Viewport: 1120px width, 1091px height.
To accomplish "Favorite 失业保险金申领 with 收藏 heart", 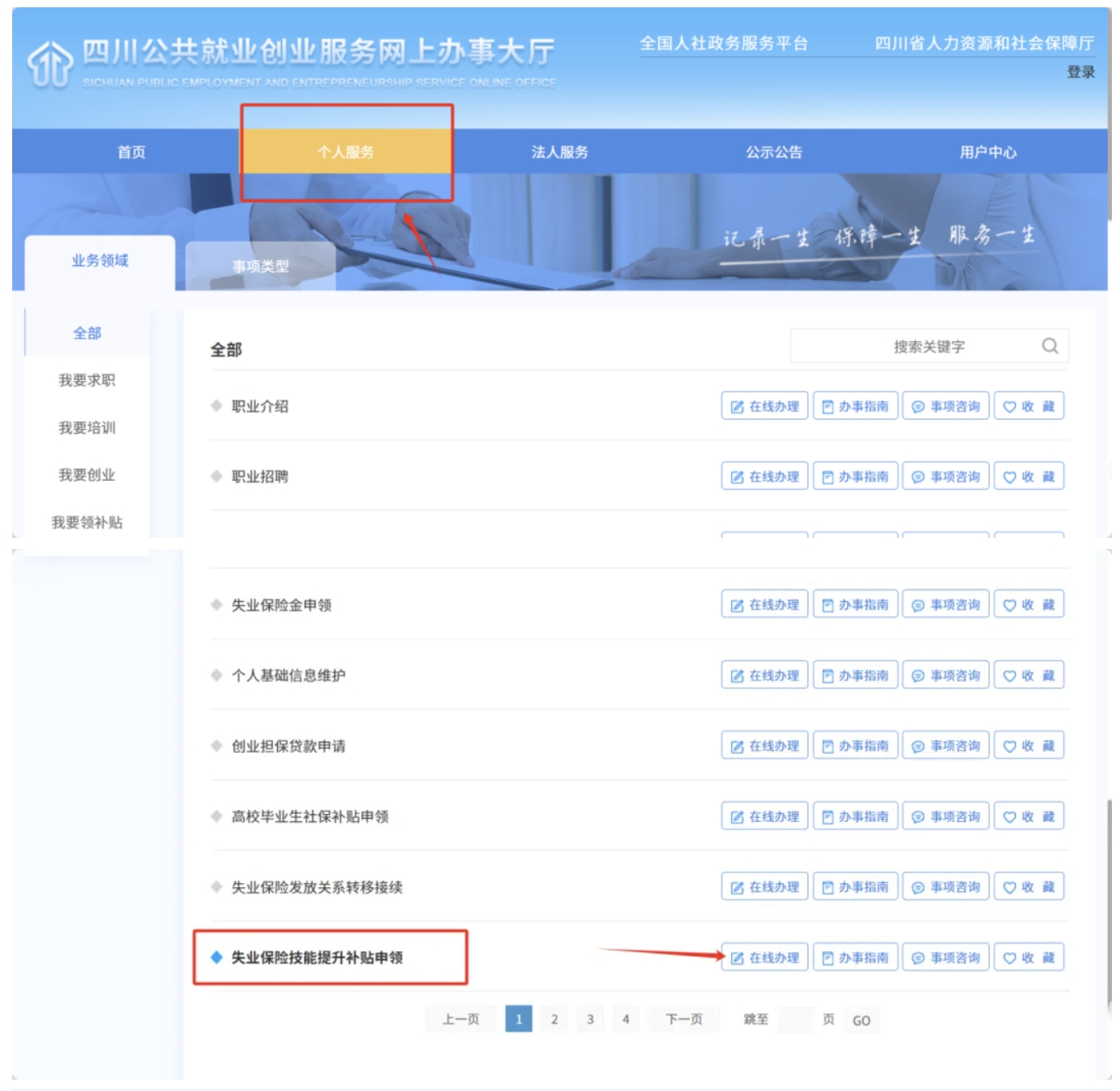I will (x=1028, y=604).
